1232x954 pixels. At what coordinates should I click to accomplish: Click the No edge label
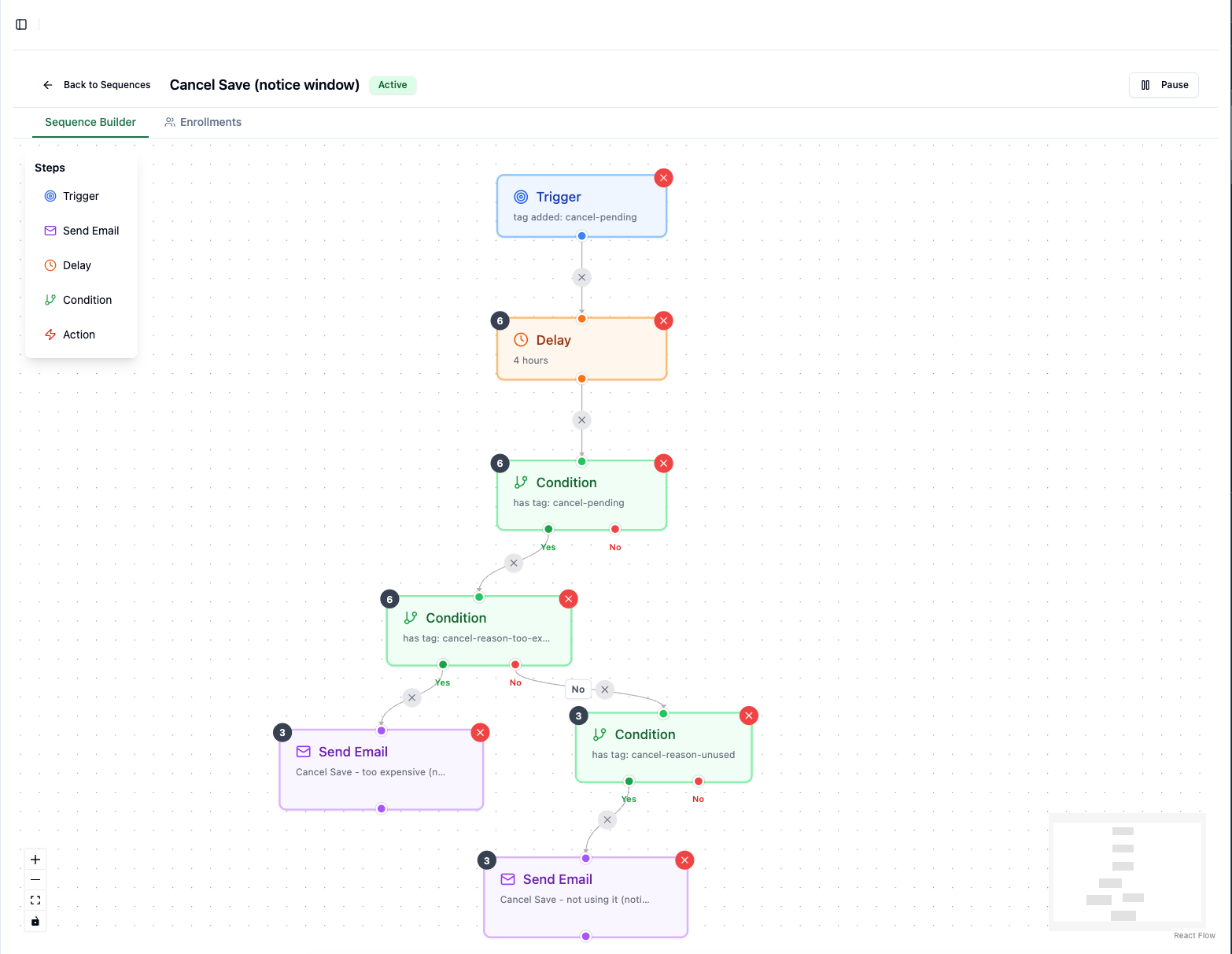(x=578, y=690)
